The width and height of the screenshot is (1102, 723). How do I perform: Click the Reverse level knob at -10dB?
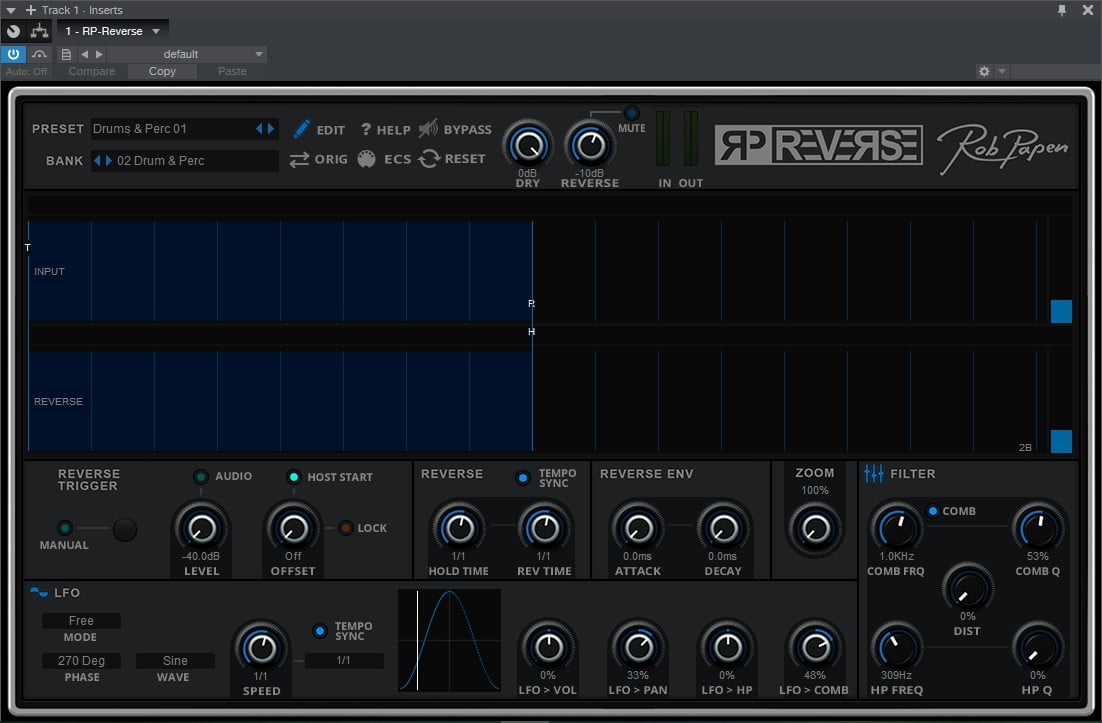(590, 145)
